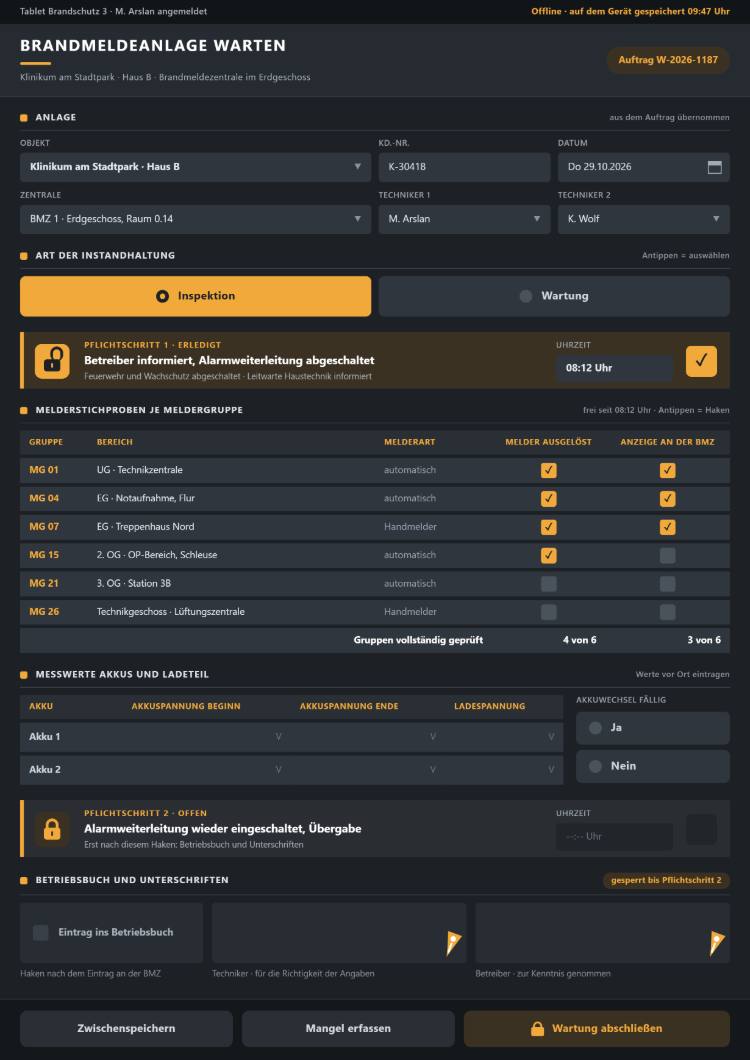Click the Kd.-Nr. field K-30418
The width and height of the screenshot is (750, 1060).
[465, 167]
